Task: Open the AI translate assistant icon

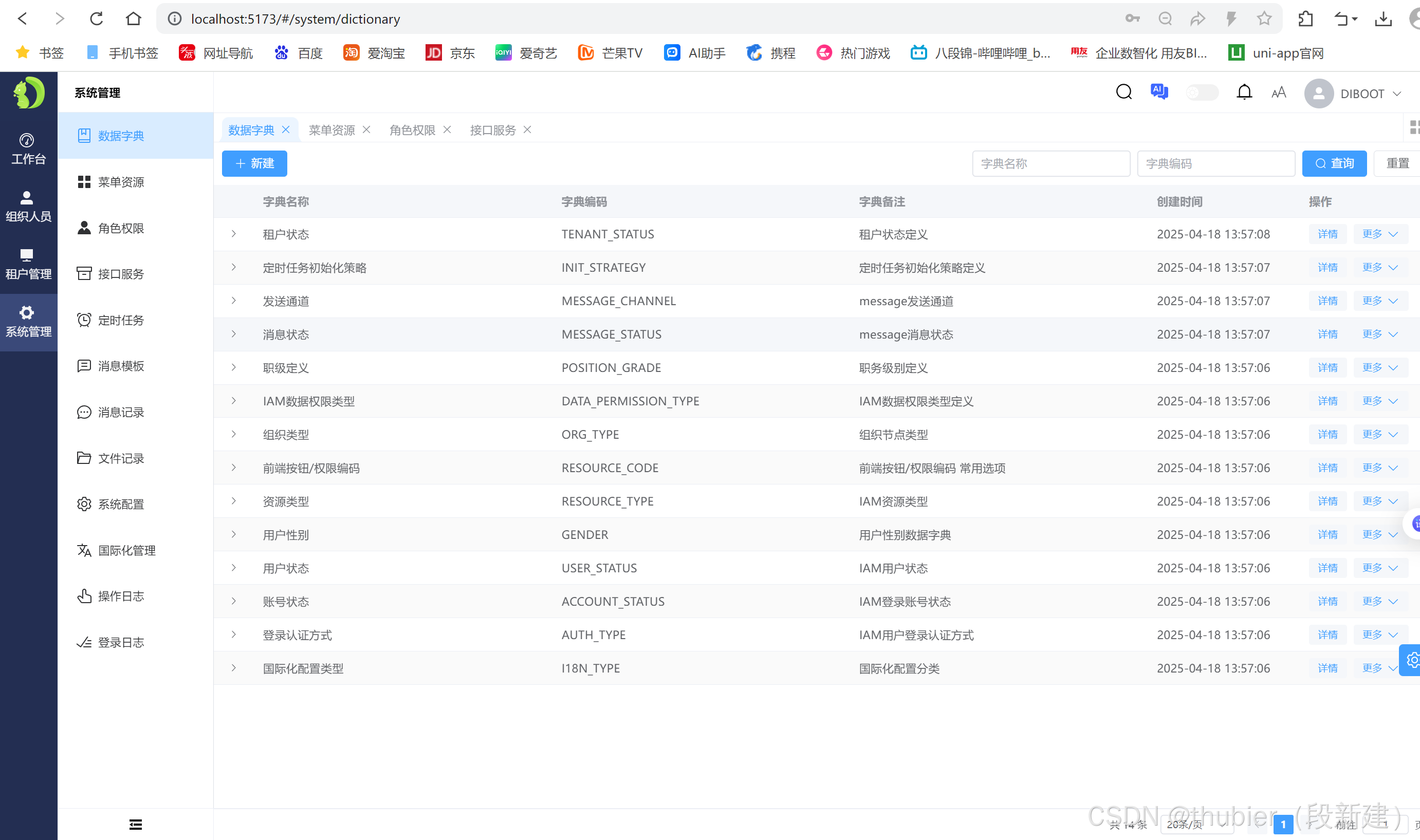Action: 1158,91
